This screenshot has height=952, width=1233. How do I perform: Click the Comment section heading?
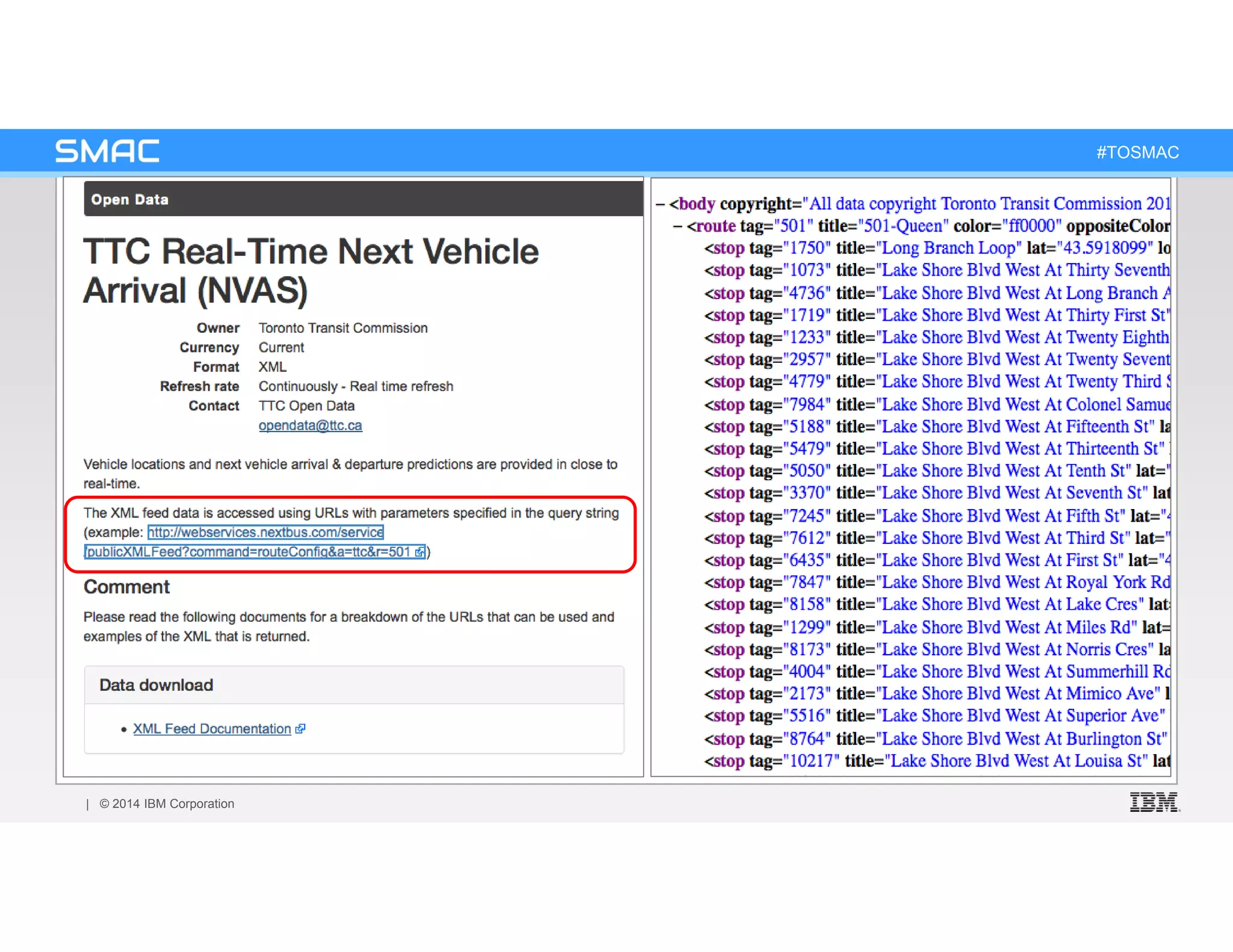pos(126,587)
